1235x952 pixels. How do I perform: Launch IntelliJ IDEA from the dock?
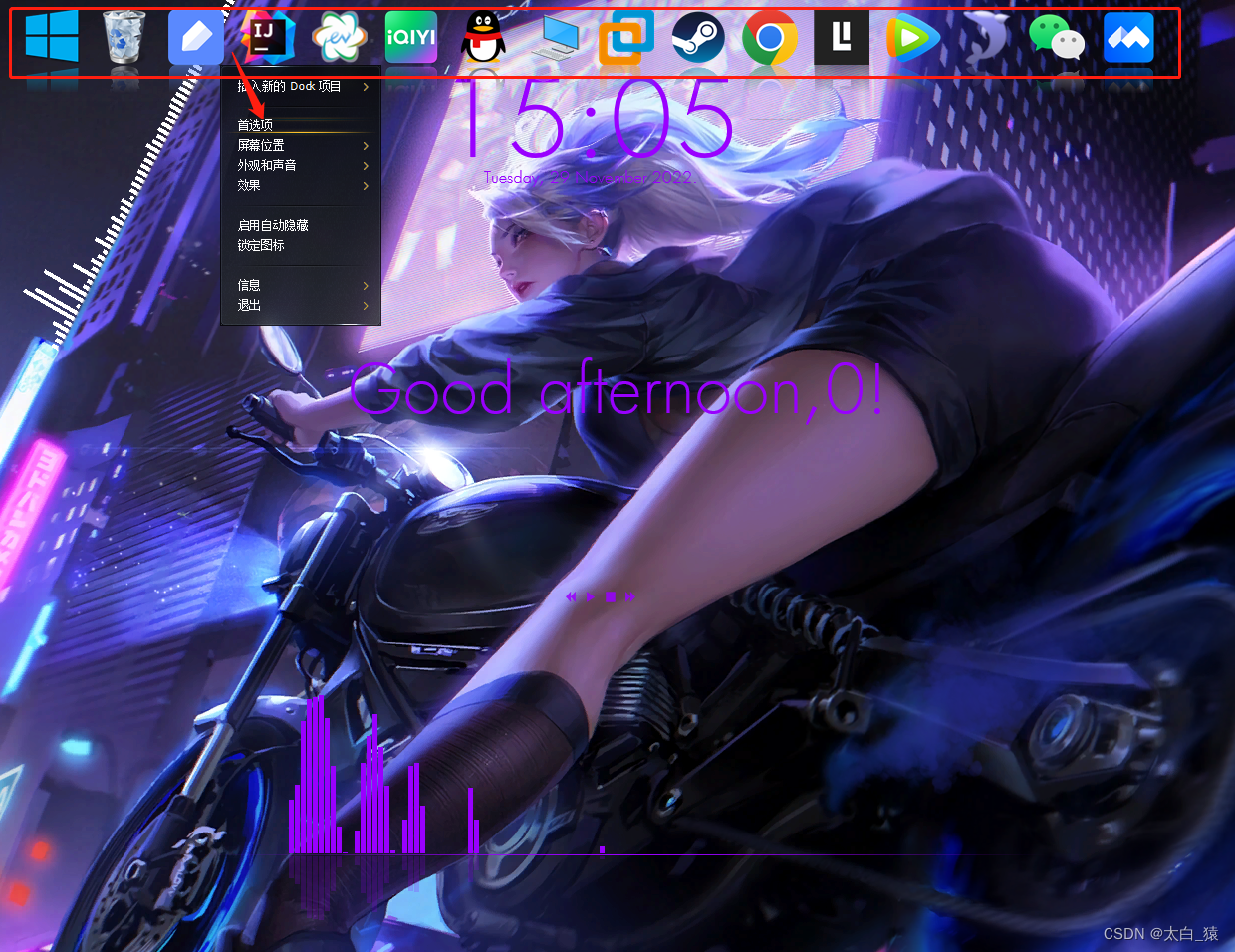[x=268, y=38]
